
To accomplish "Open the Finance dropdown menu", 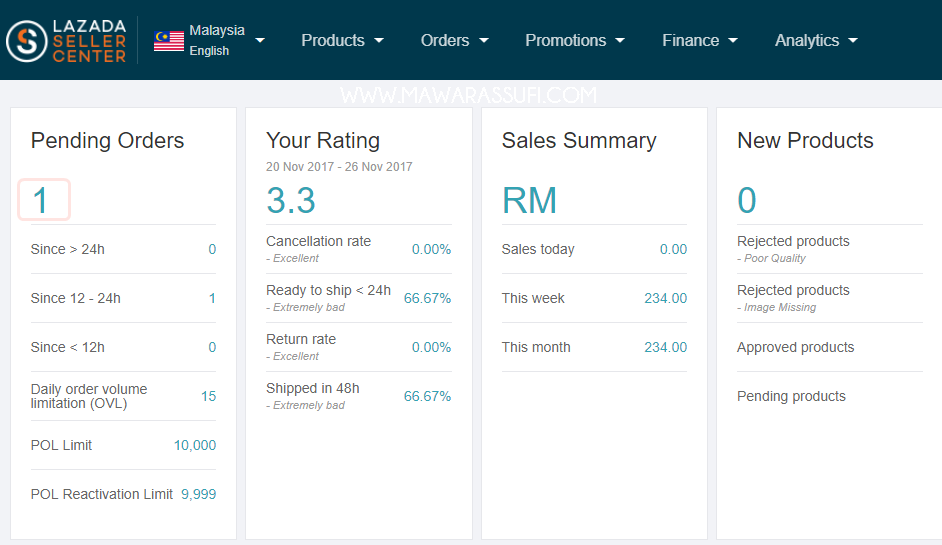I will [x=699, y=40].
